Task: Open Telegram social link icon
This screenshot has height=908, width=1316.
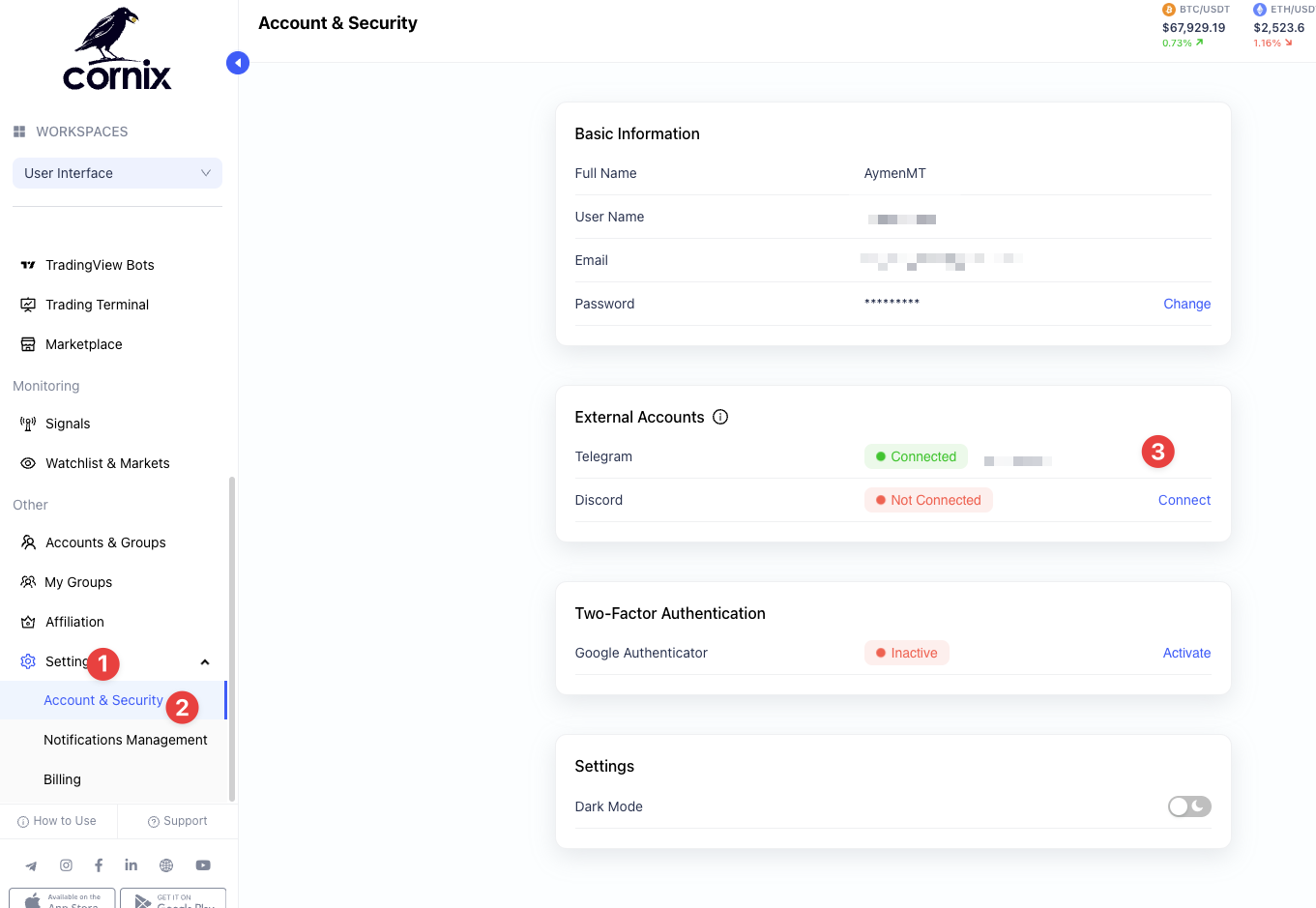Action: pos(31,865)
